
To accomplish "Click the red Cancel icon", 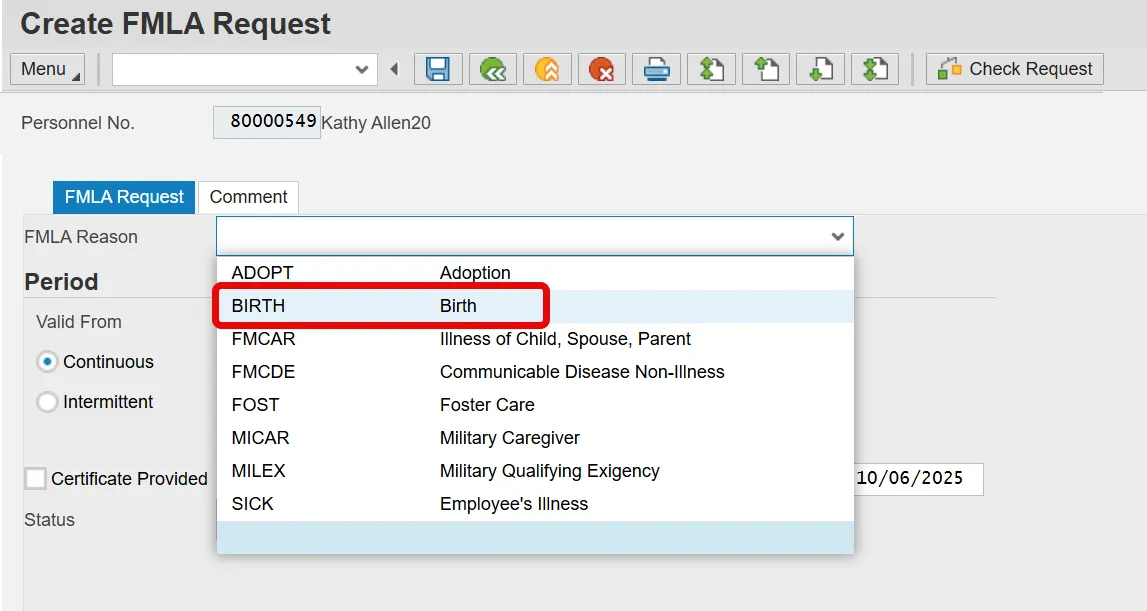I will pos(601,69).
